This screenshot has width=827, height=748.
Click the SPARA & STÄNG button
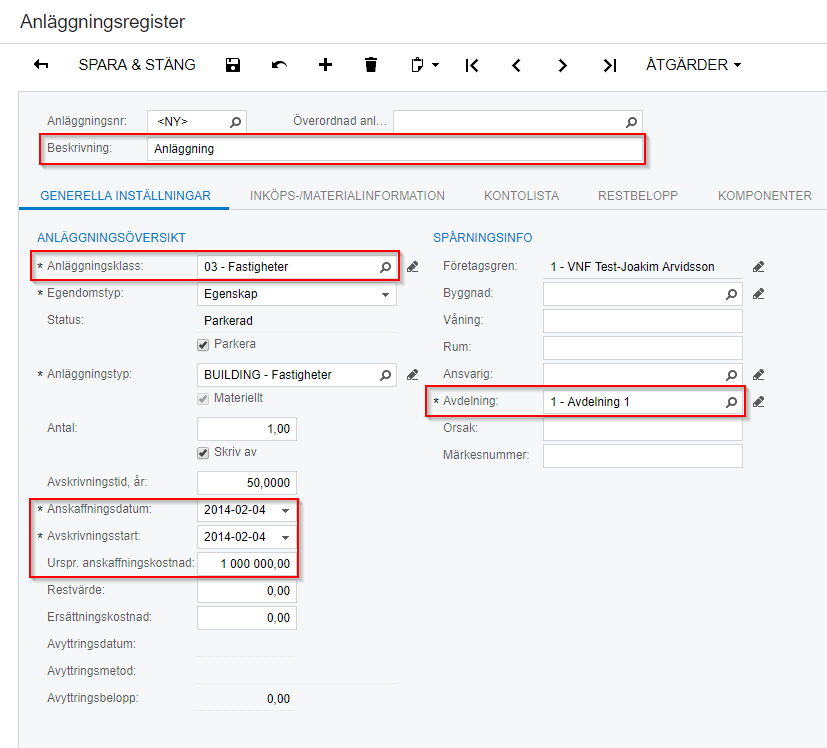pyautogui.click(x=137, y=65)
